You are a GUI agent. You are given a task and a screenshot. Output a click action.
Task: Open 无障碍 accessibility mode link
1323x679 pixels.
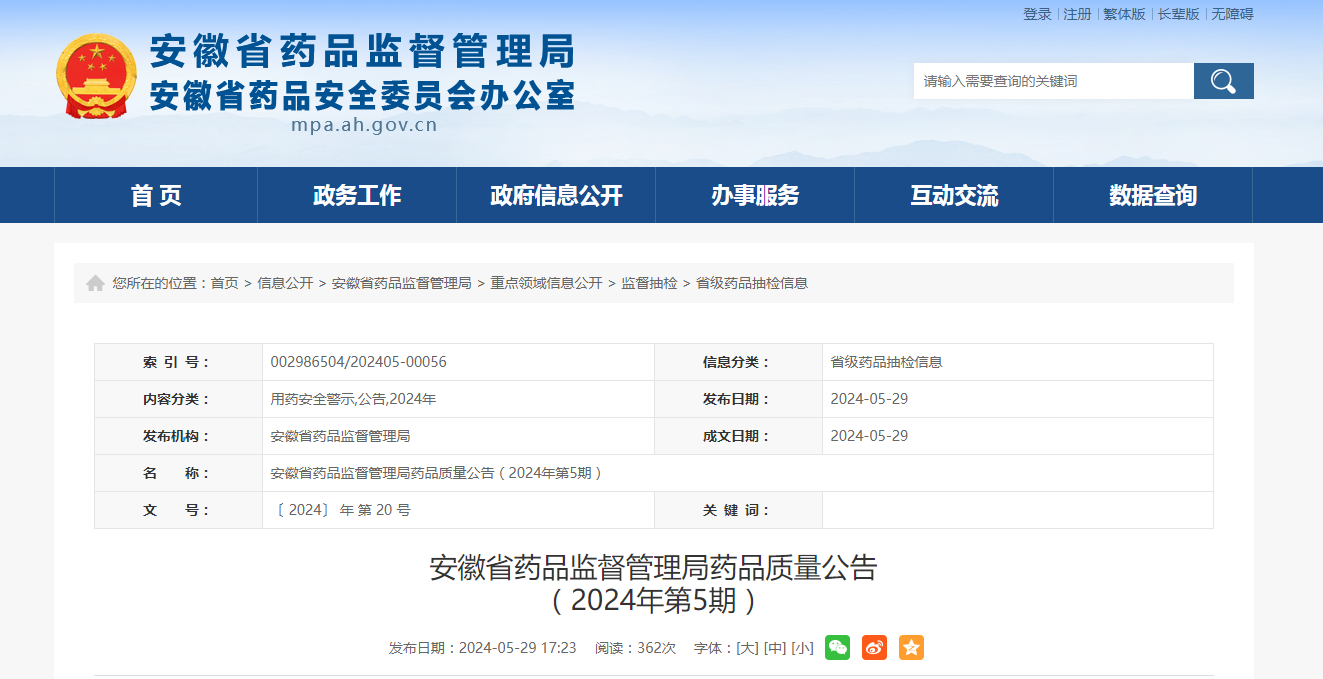click(1232, 14)
